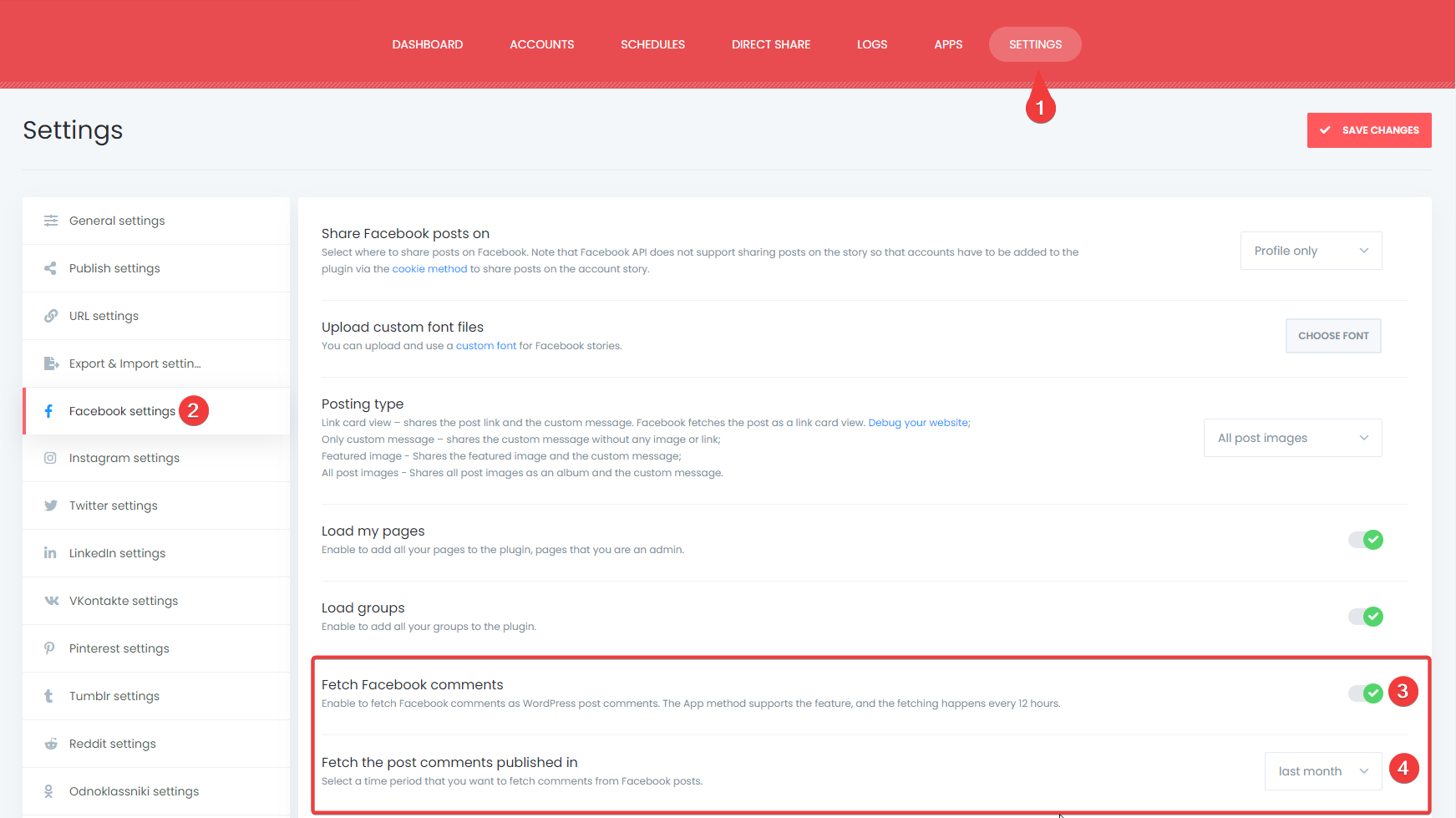Click the Settings page title

point(73,130)
